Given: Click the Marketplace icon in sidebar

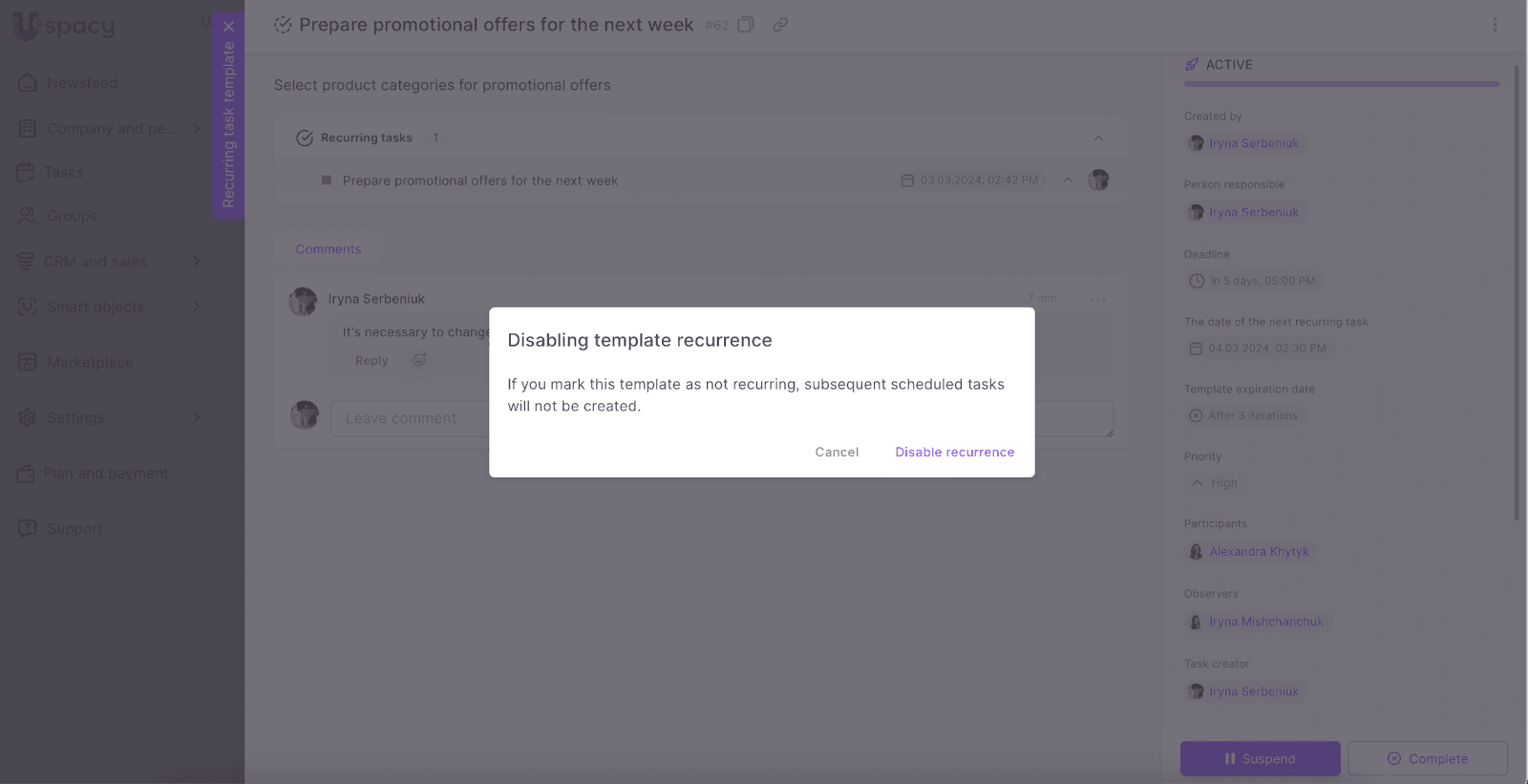Looking at the screenshot, I should [28, 362].
